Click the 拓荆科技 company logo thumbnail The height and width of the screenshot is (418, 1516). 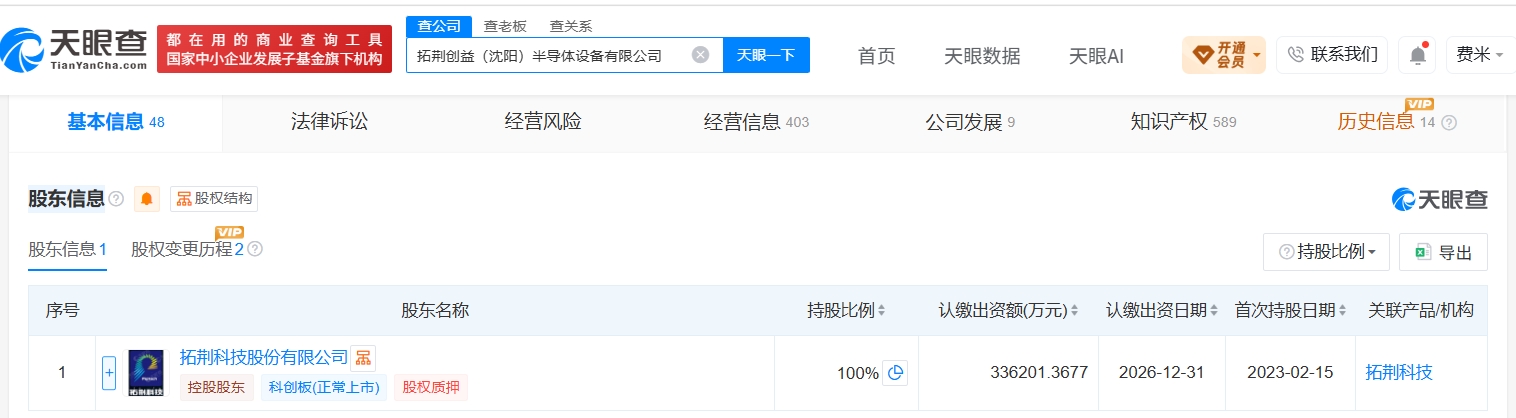146,373
